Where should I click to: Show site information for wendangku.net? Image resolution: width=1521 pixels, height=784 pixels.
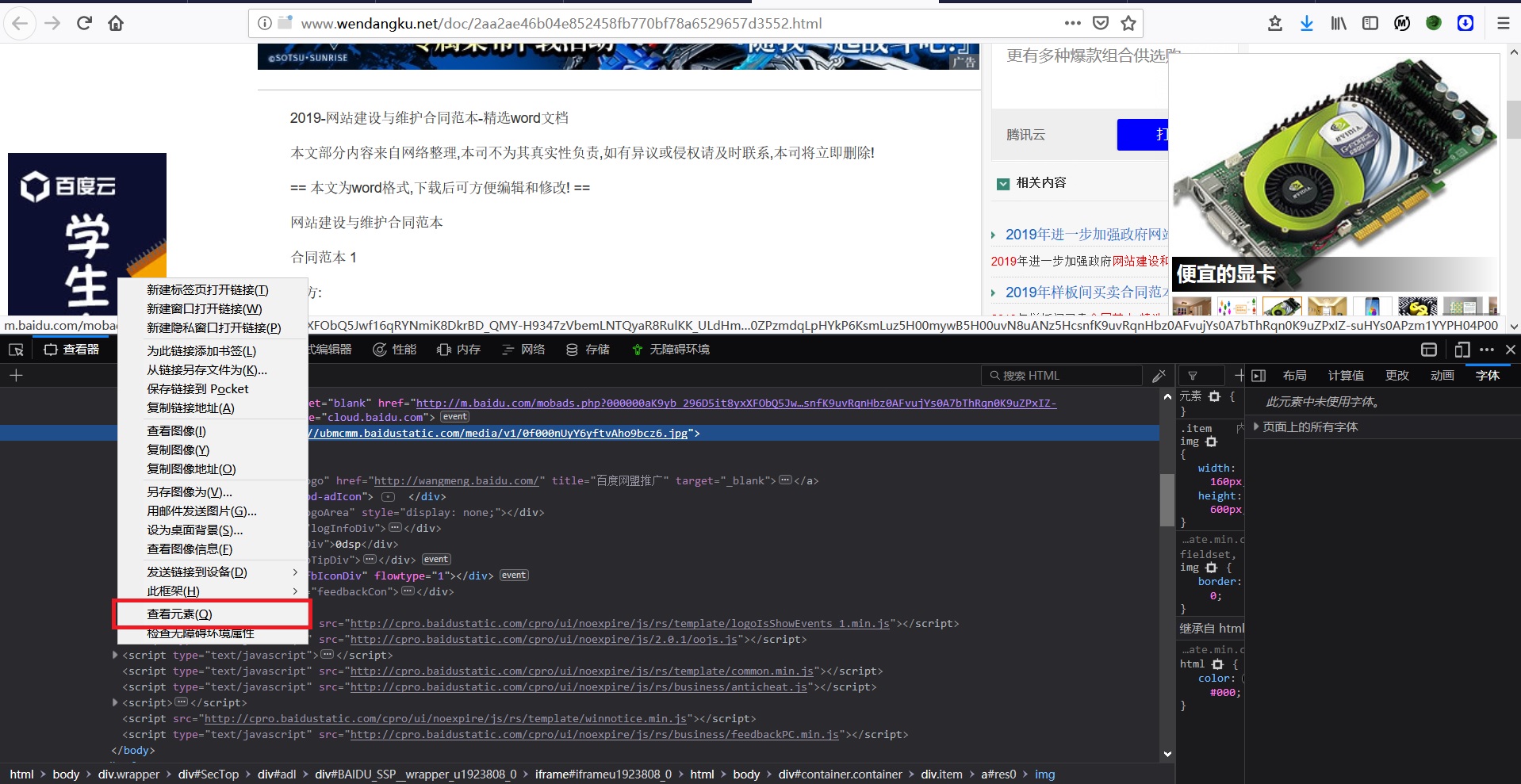(265, 23)
